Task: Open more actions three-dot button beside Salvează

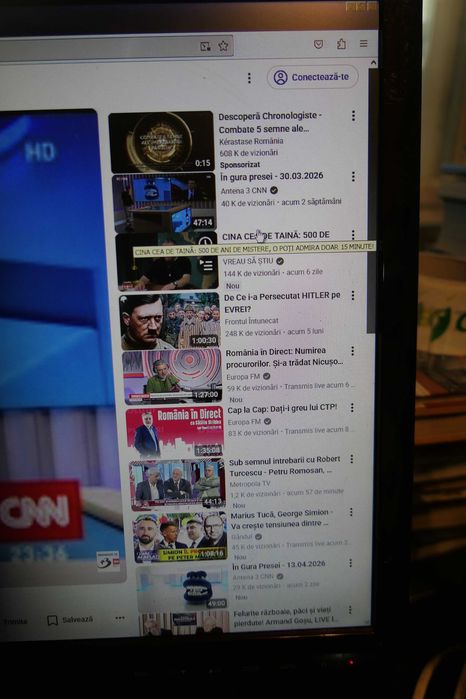Action: coord(120,618)
